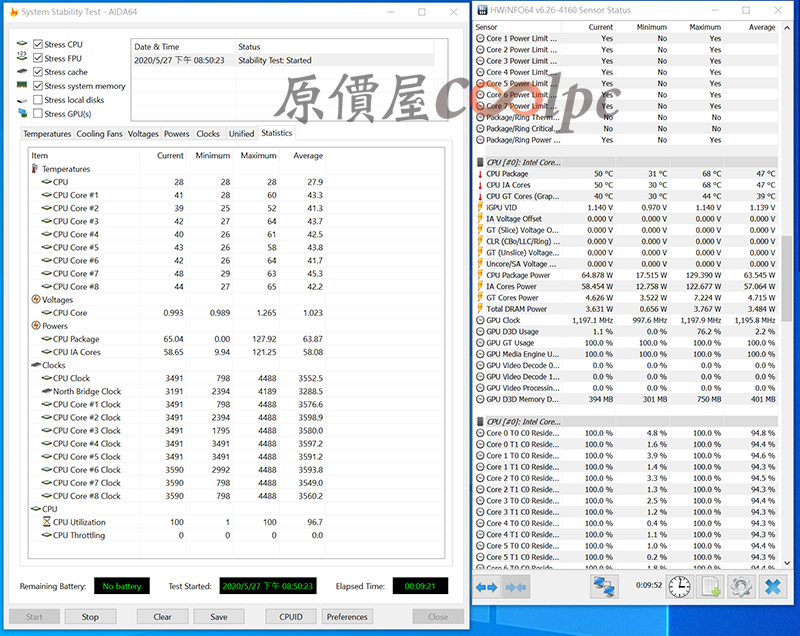Switch to the Unified tab

[x=241, y=134]
